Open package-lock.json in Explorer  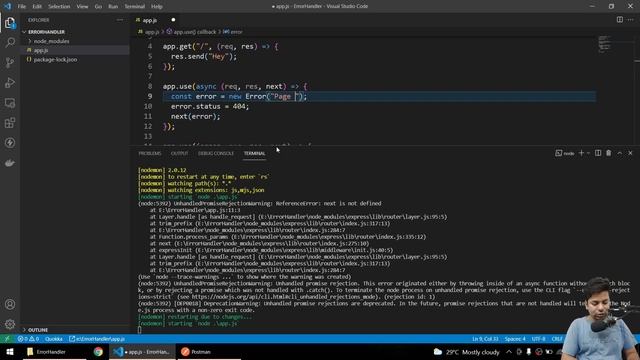coord(55,60)
